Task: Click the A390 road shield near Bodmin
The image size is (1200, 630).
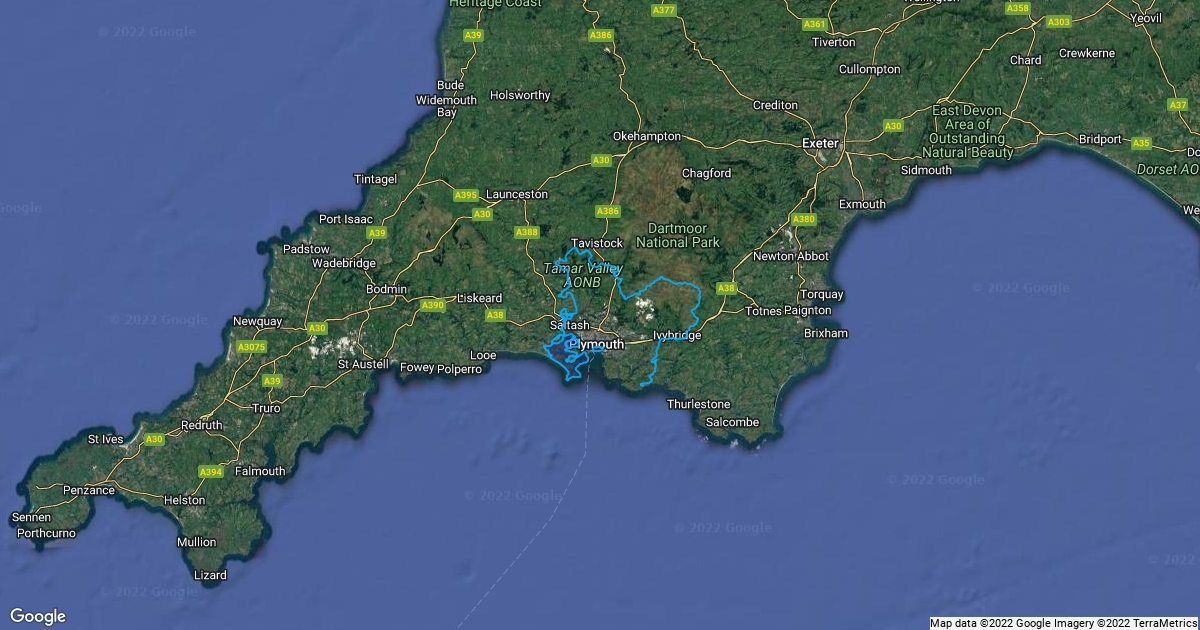Action: (x=433, y=305)
